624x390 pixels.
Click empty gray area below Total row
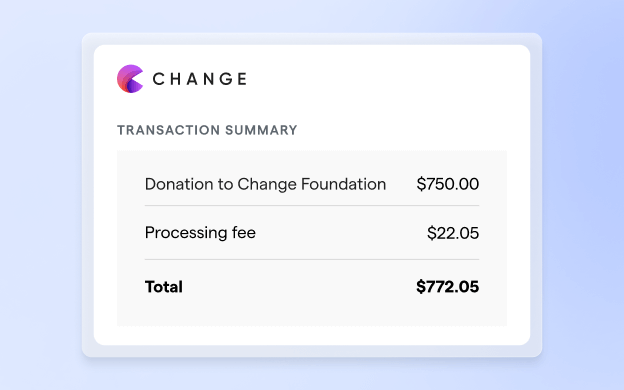tap(312, 314)
